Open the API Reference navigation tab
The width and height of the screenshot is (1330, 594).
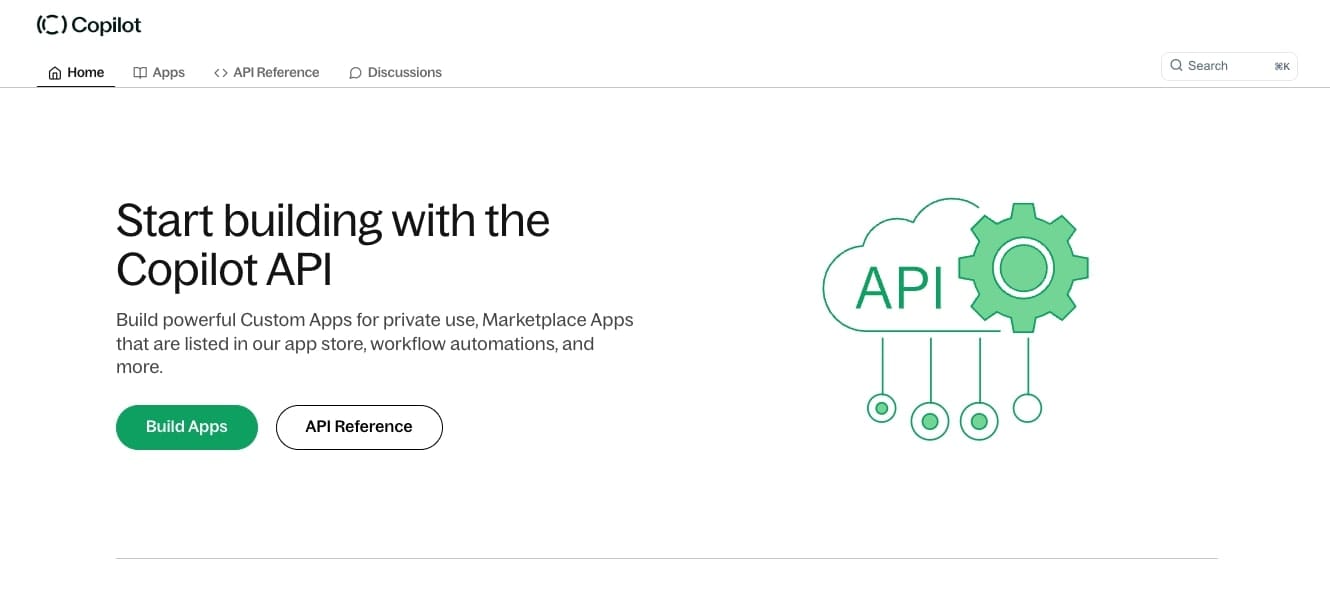point(276,73)
